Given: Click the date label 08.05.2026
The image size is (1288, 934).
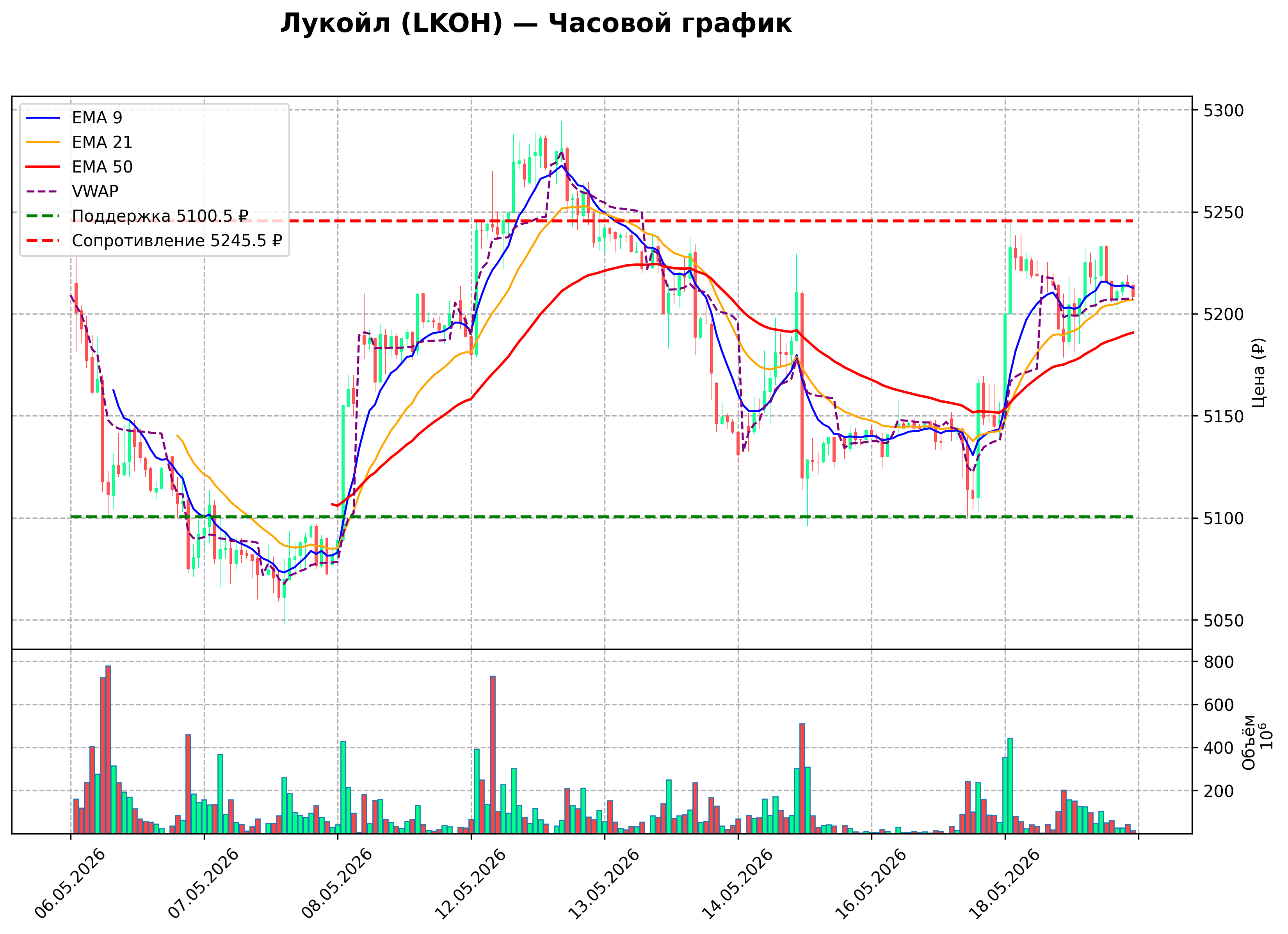Looking at the screenshot, I should pos(337,884).
